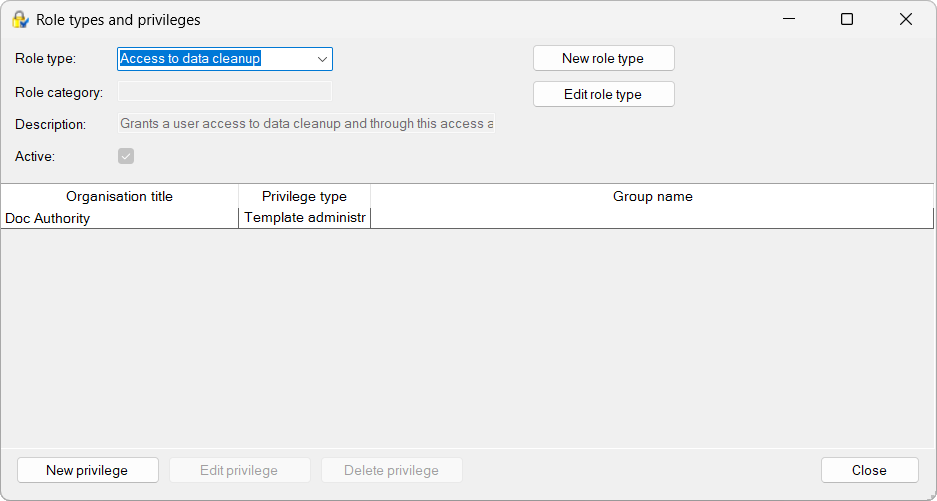This screenshot has height=501, width=937.
Task: Click the Edit role type button
Action: click(604, 94)
